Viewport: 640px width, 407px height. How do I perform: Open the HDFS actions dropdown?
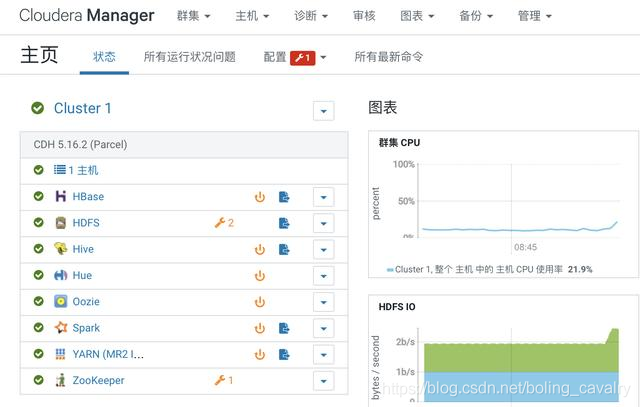pos(324,223)
